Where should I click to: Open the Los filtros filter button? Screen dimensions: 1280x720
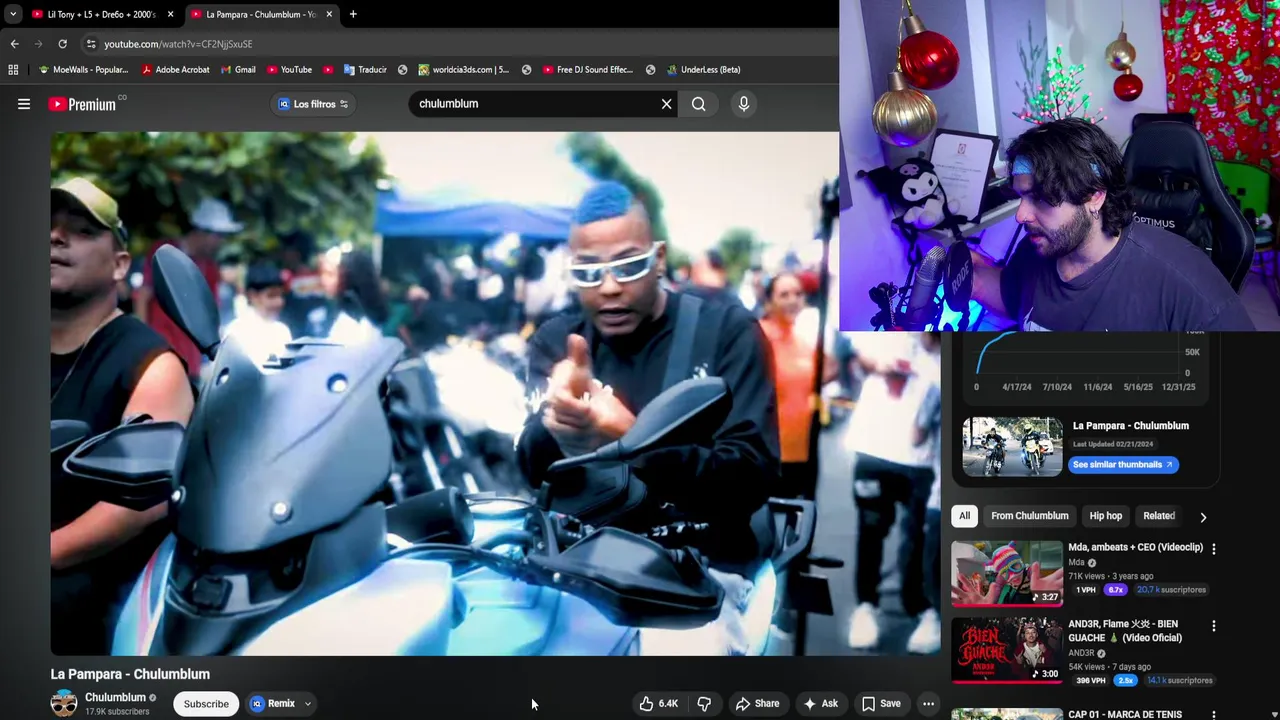point(313,104)
